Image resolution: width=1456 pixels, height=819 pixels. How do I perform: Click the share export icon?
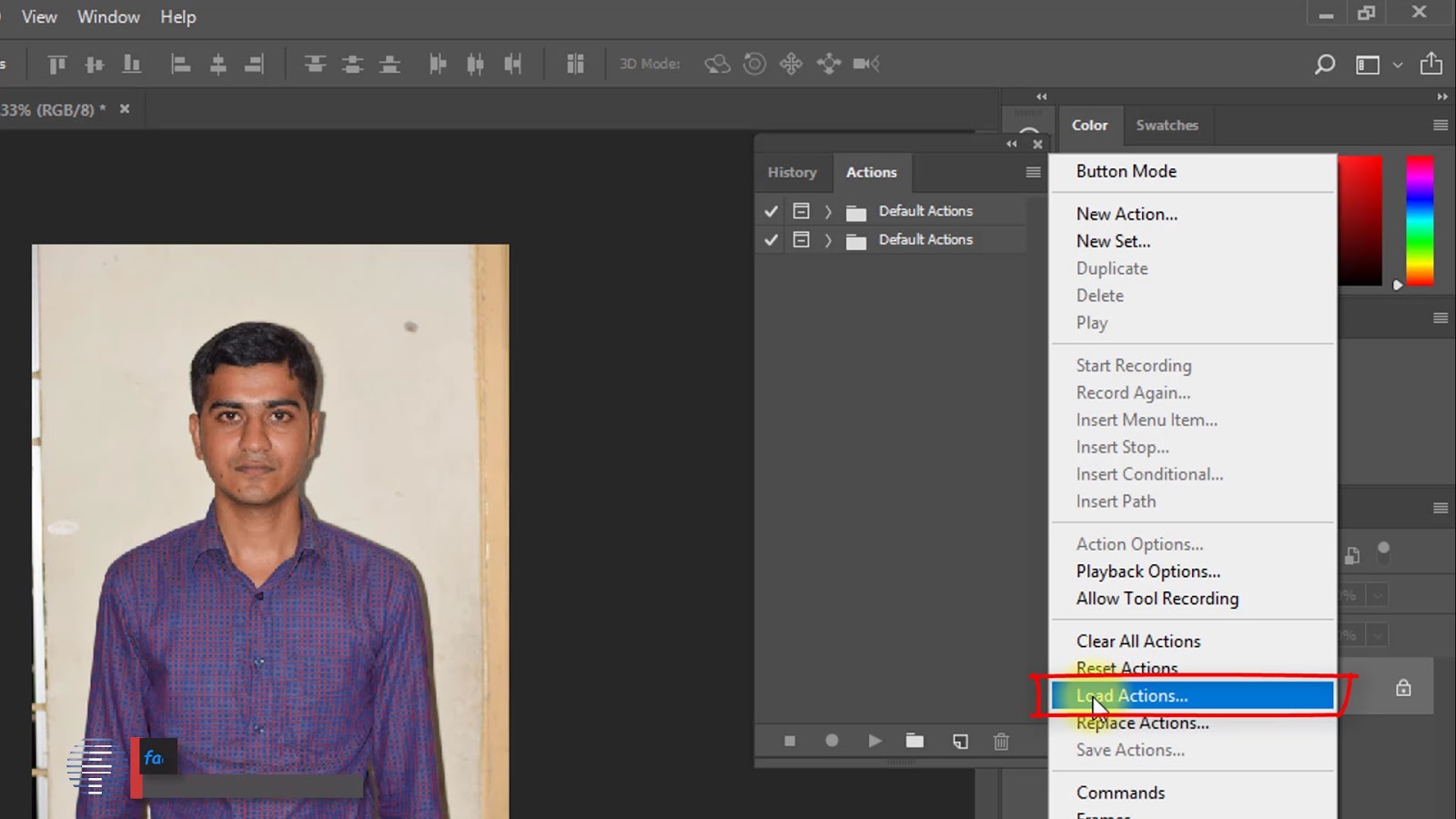1431,64
